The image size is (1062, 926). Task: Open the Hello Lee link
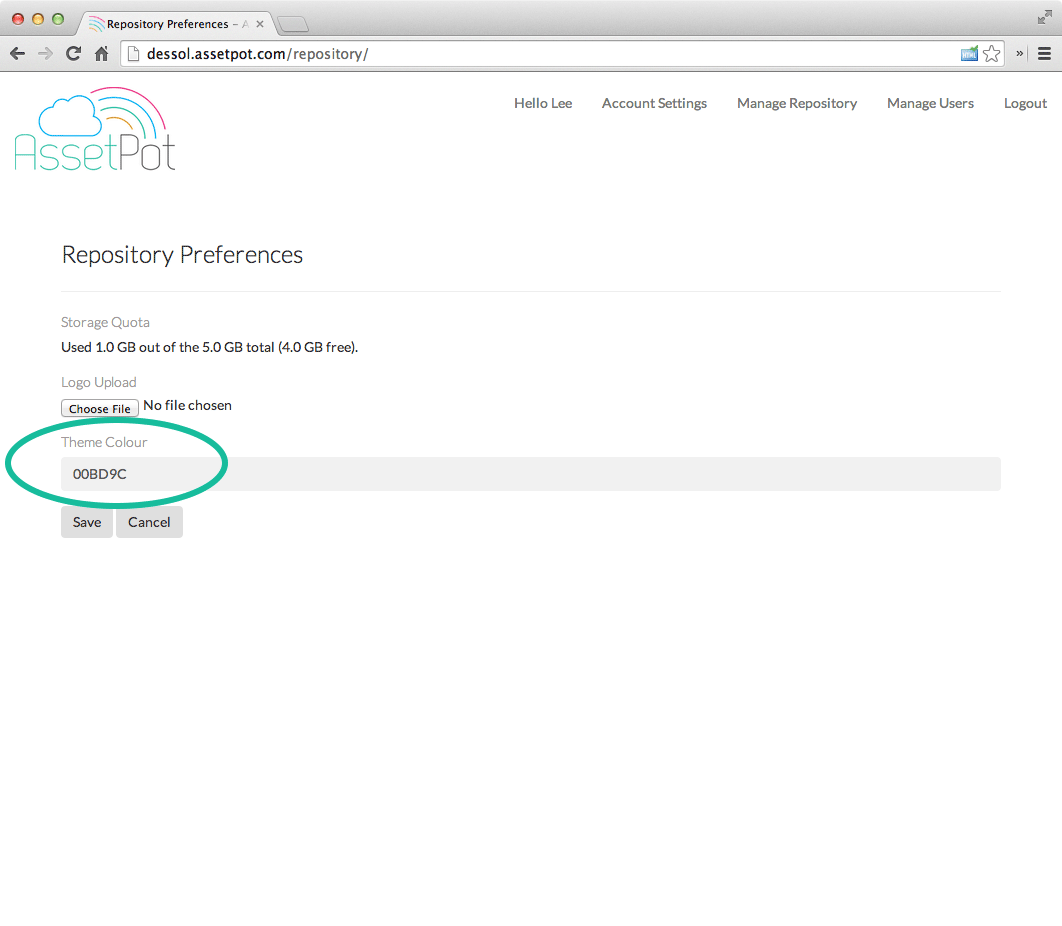point(543,103)
